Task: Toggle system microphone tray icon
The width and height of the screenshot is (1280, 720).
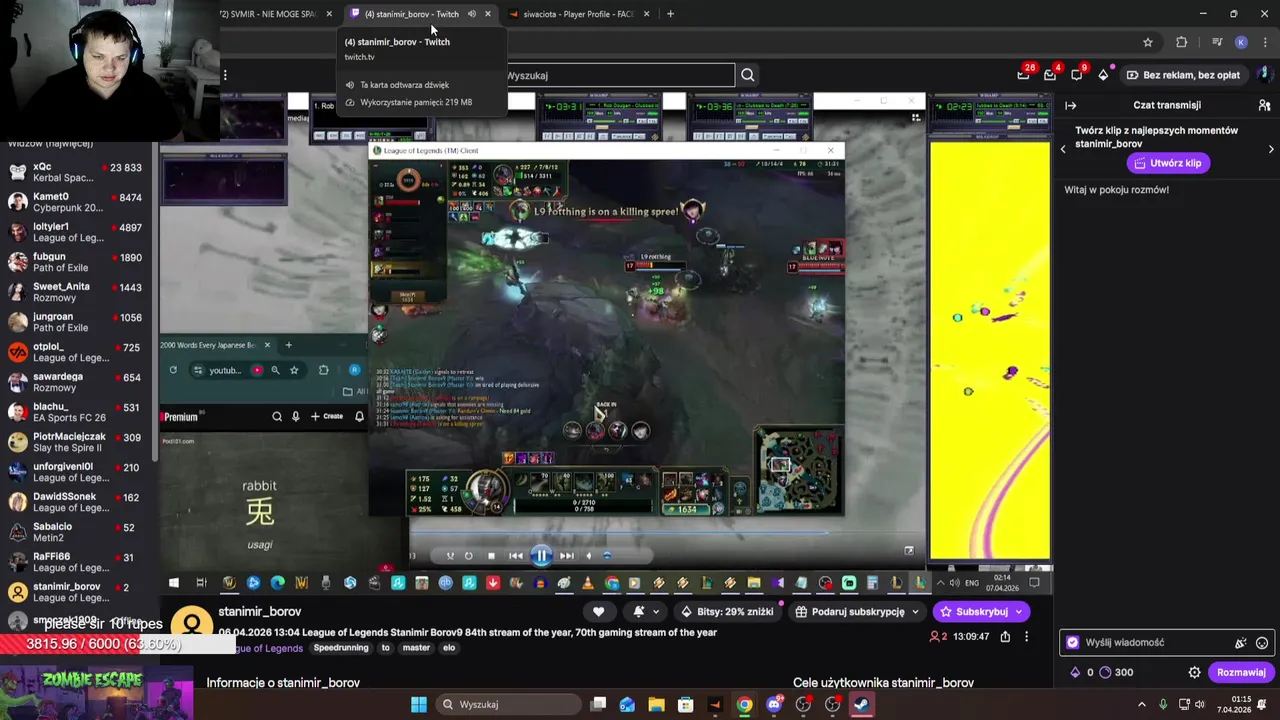Action: point(1163,704)
